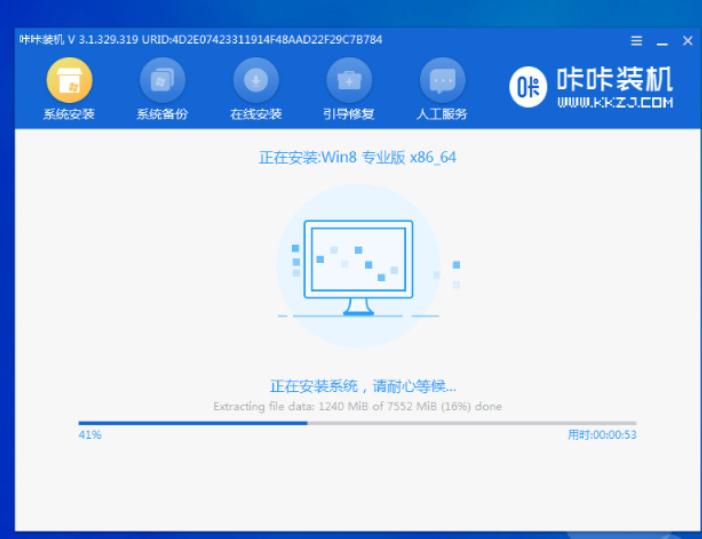The width and height of the screenshot is (702, 539).
Task: Open the 系统备份 icon
Action: [162, 80]
